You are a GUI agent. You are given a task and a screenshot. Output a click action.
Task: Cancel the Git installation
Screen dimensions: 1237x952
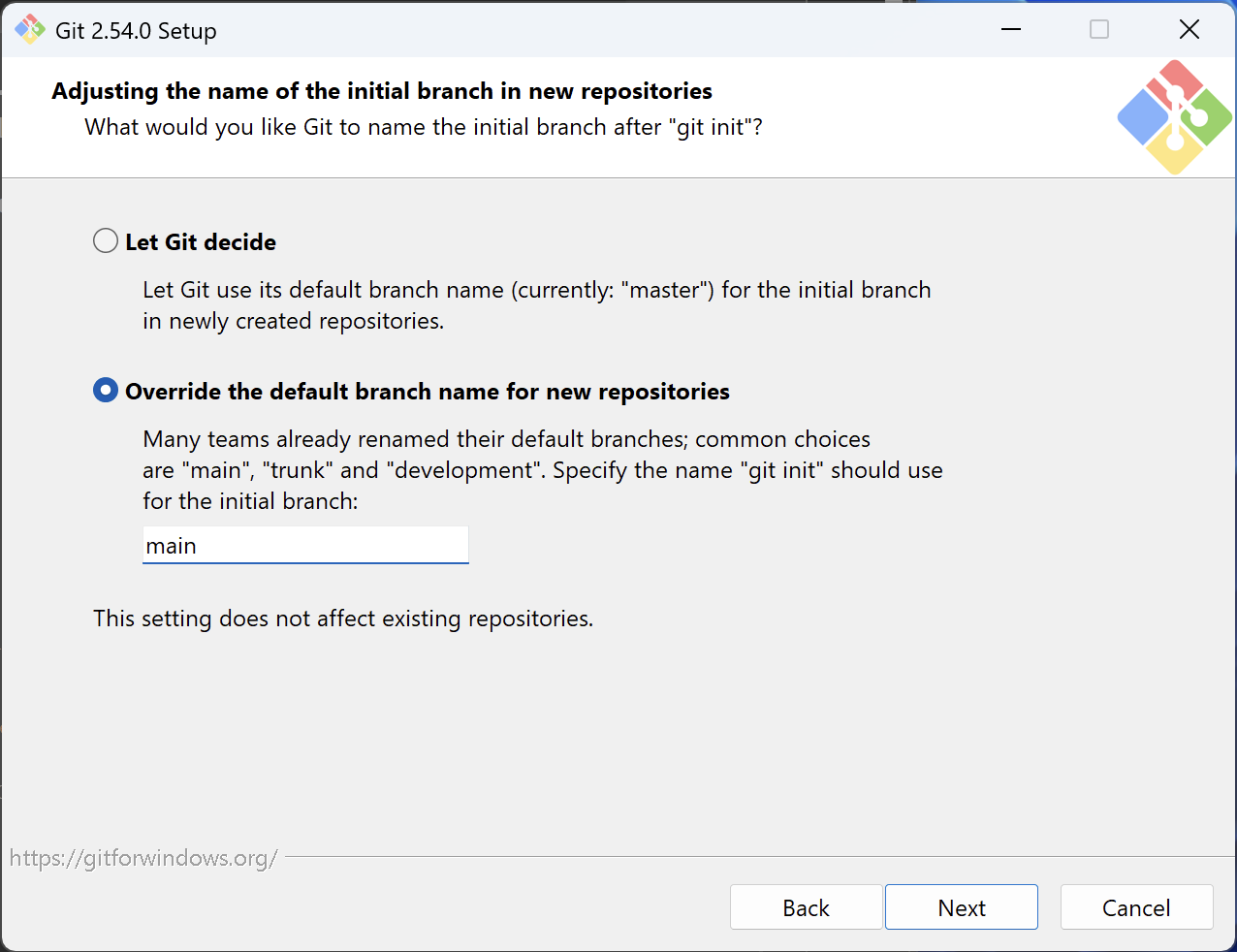(1136, 907)
